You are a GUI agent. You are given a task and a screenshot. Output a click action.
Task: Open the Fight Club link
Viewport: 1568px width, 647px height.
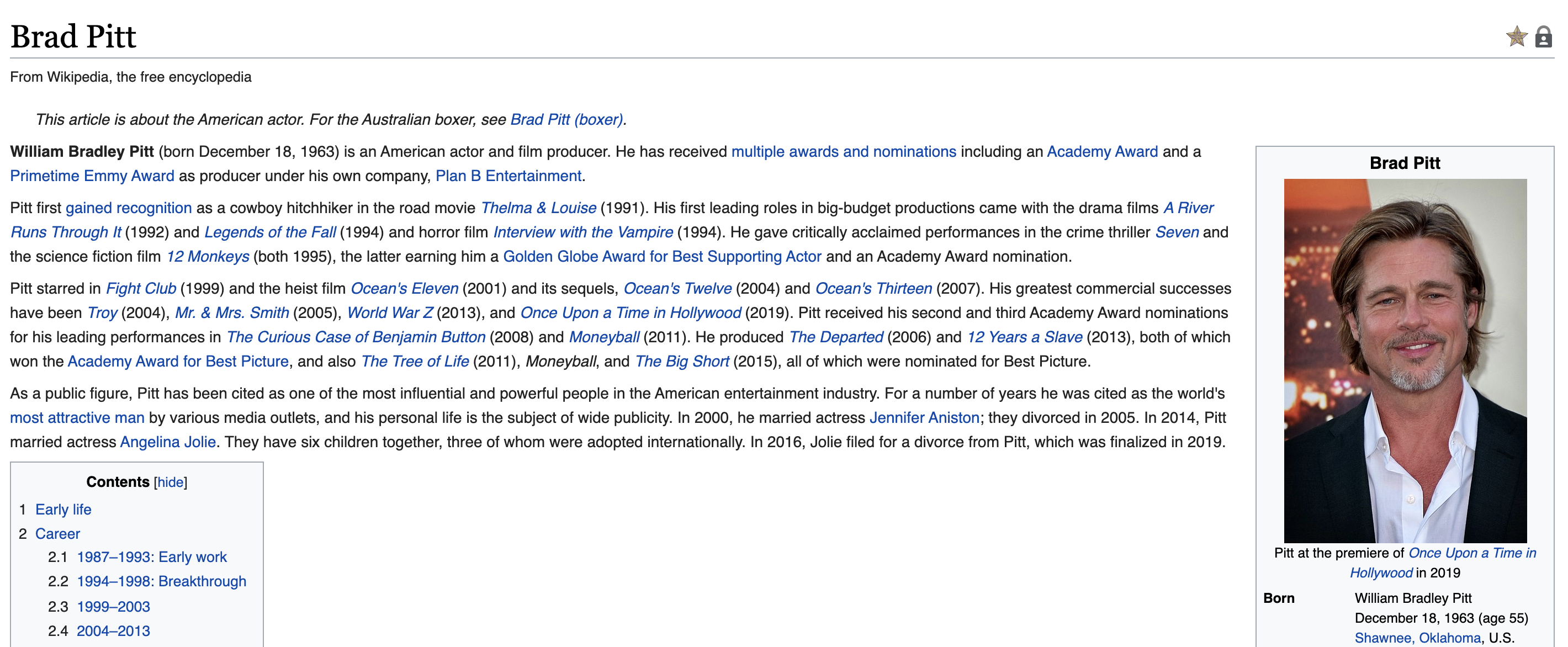tap(141, 289)
